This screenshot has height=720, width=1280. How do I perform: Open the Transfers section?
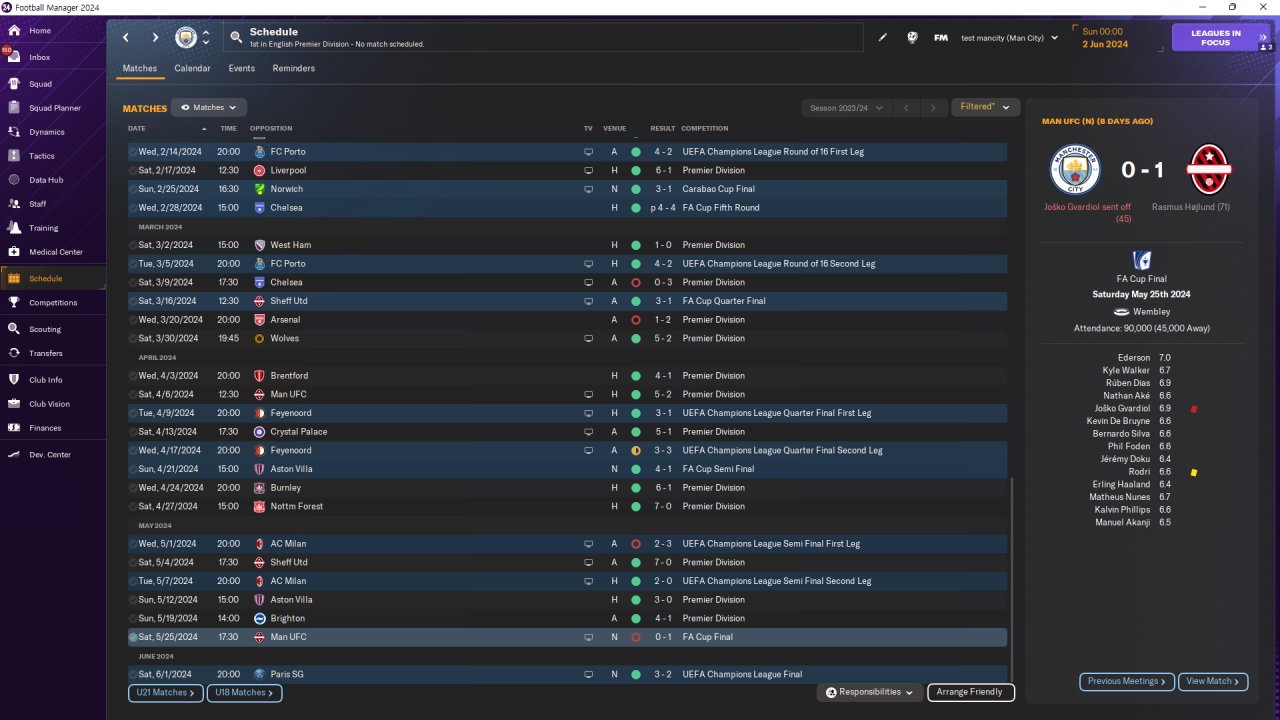coord(46,353)
